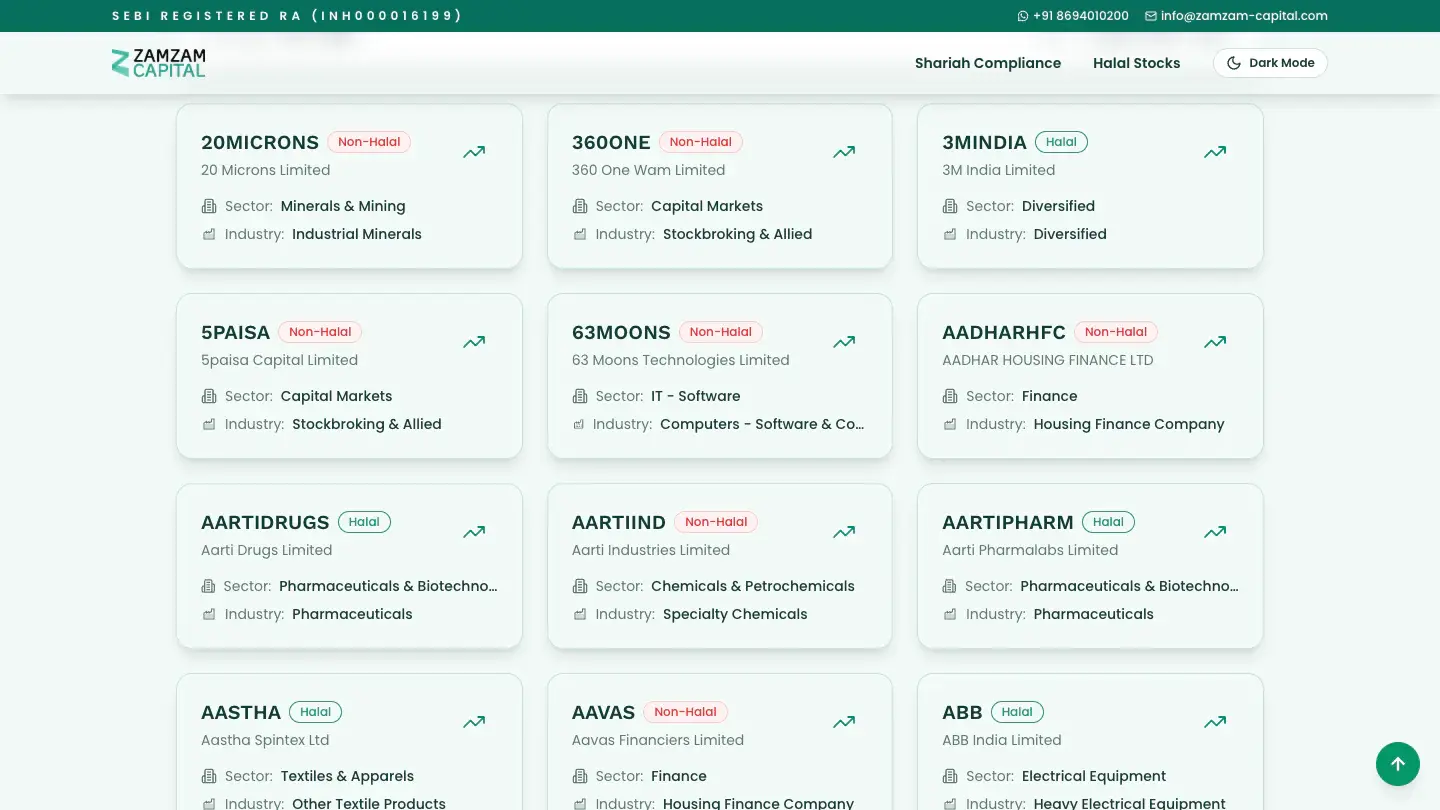This screenshot has height=810, width=1440.
Task: Click the text 'Electrical Equipment'
Action: [1094, 776]
